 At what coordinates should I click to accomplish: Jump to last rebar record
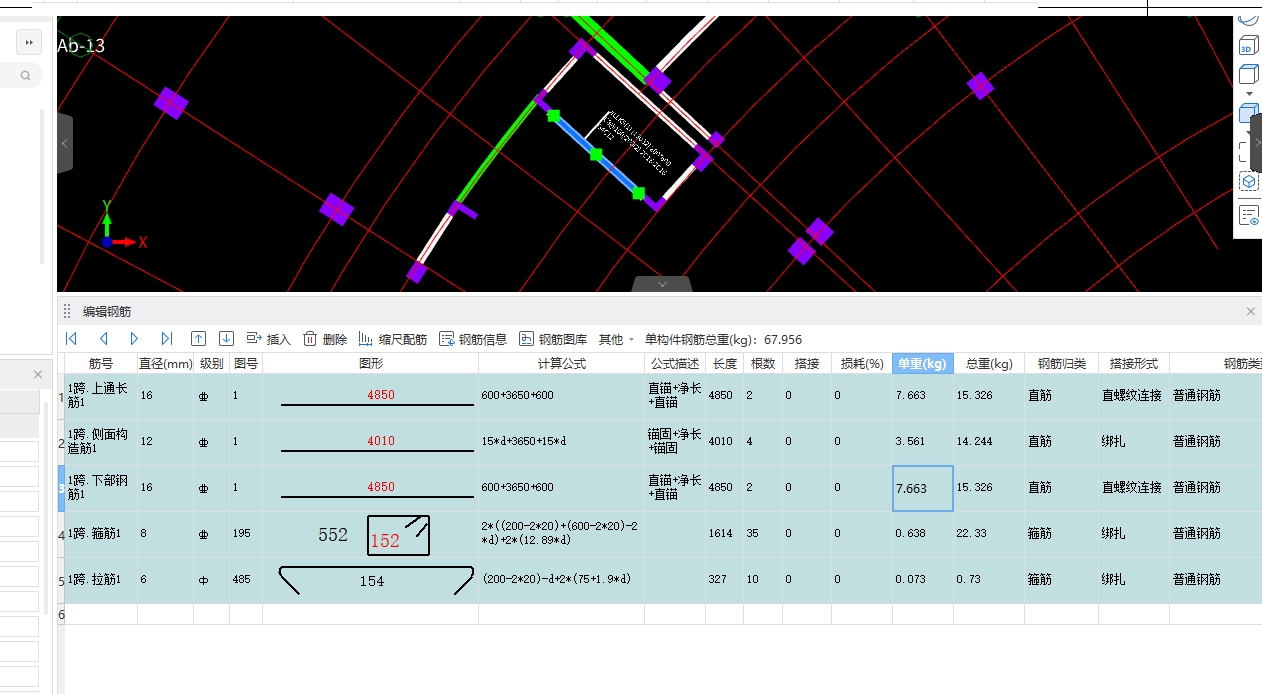click(x=167, y=339)
